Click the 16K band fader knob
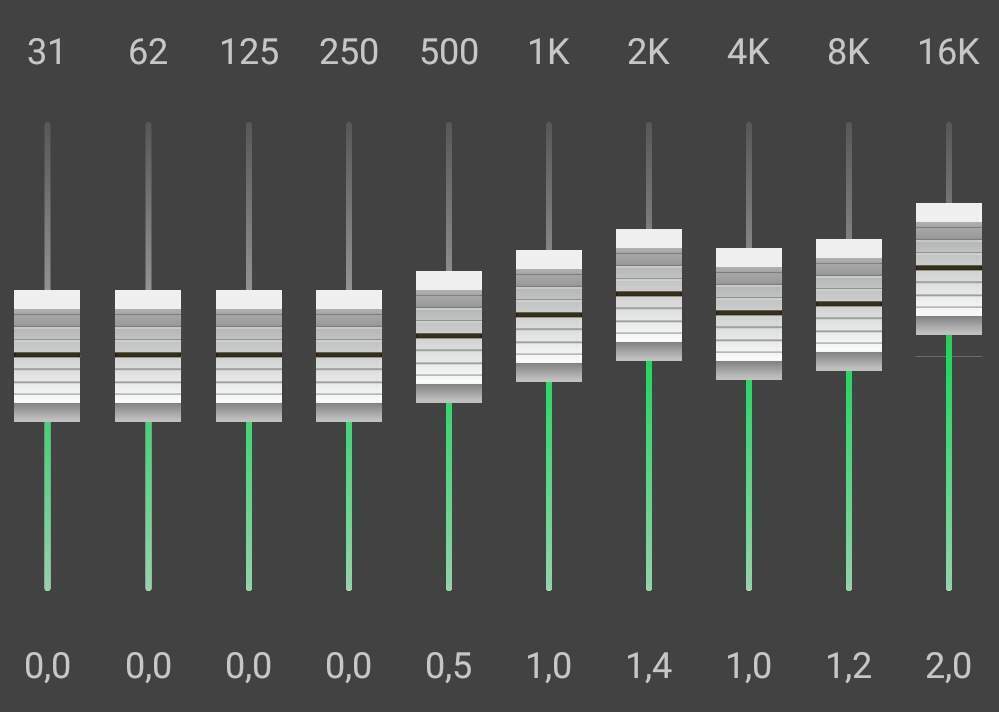This screenshot has height=712, width=999. pyautogui.click(x=949, y=269)
